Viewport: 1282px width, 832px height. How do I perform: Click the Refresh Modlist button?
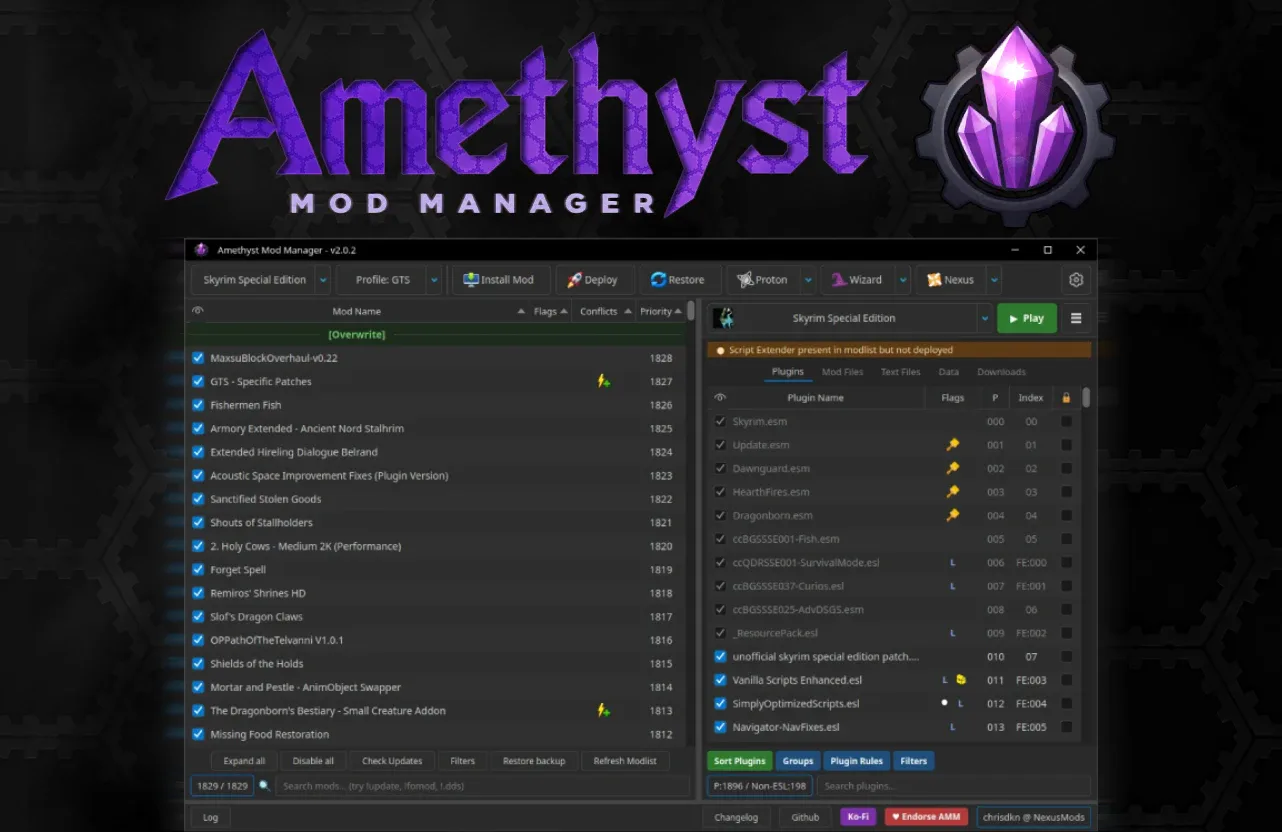[625, 761]
